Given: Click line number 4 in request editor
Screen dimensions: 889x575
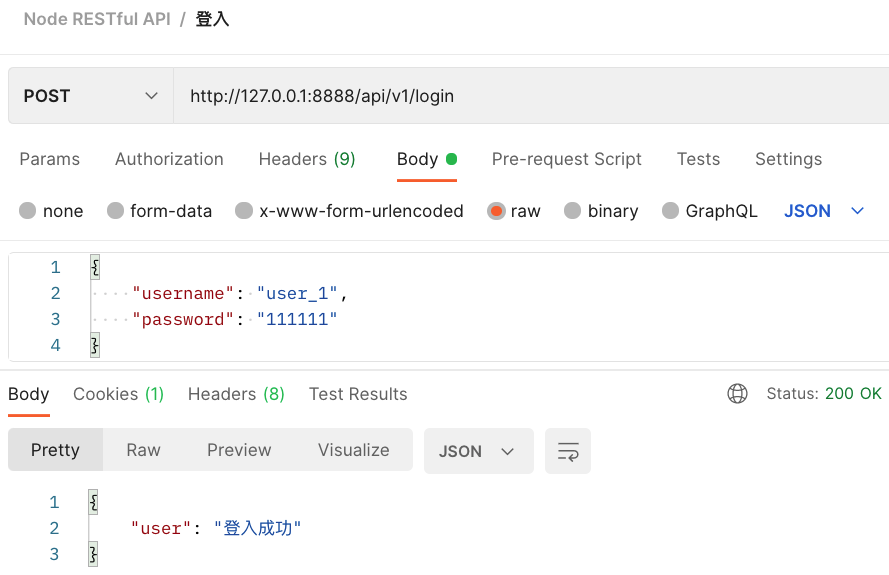Looking at the screenshot, I should [x=56, y=345].
